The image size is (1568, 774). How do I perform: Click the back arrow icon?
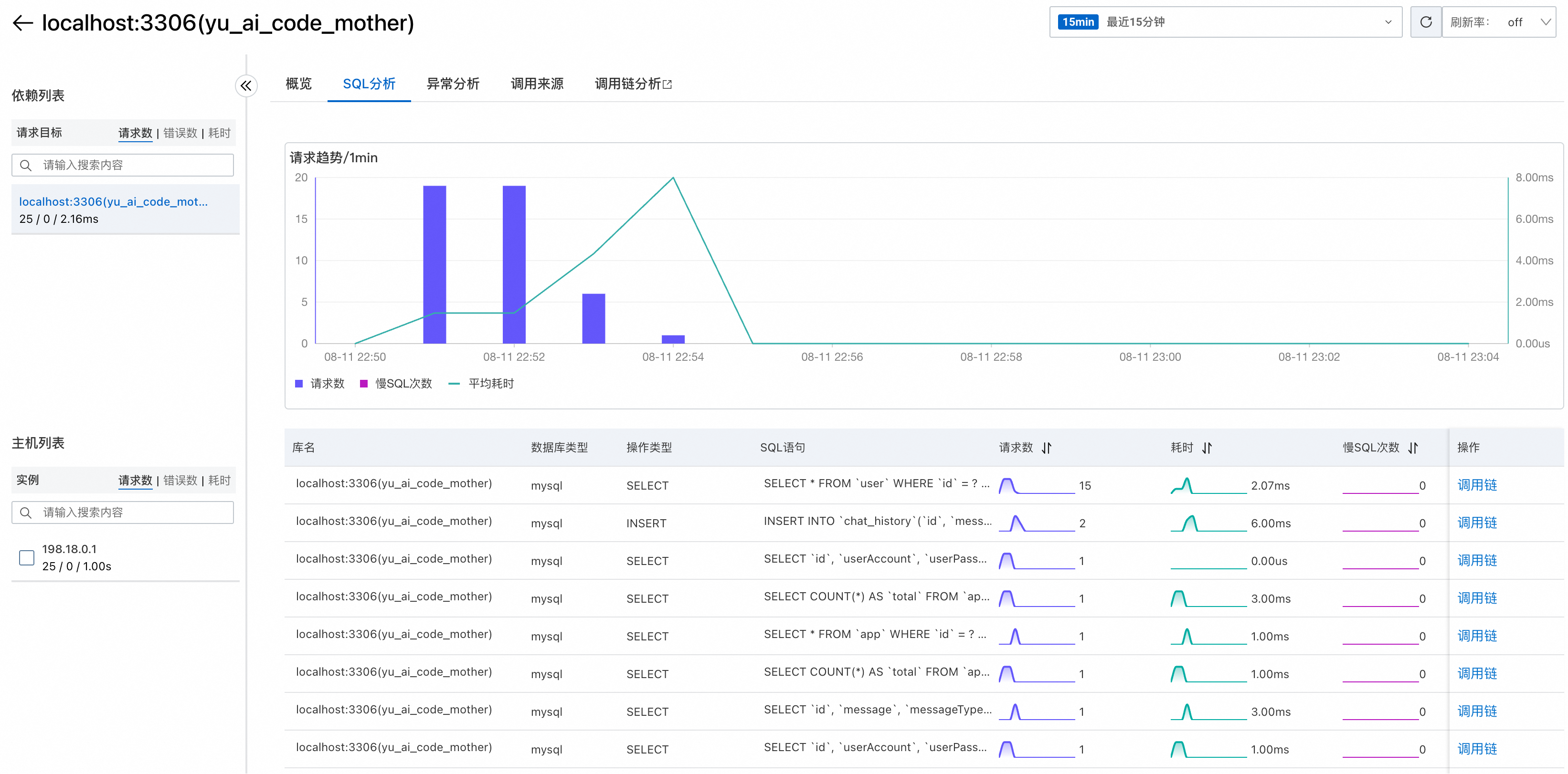pos(22,23)
